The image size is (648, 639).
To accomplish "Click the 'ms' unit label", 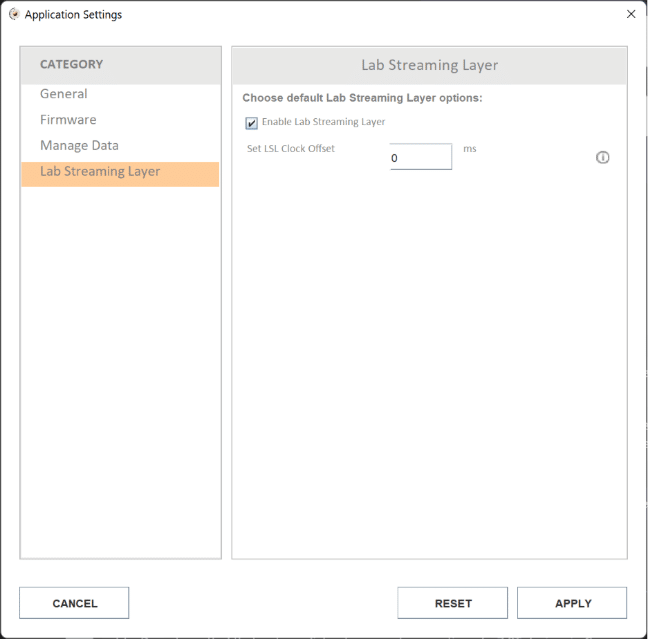I will tap(470, 149).
